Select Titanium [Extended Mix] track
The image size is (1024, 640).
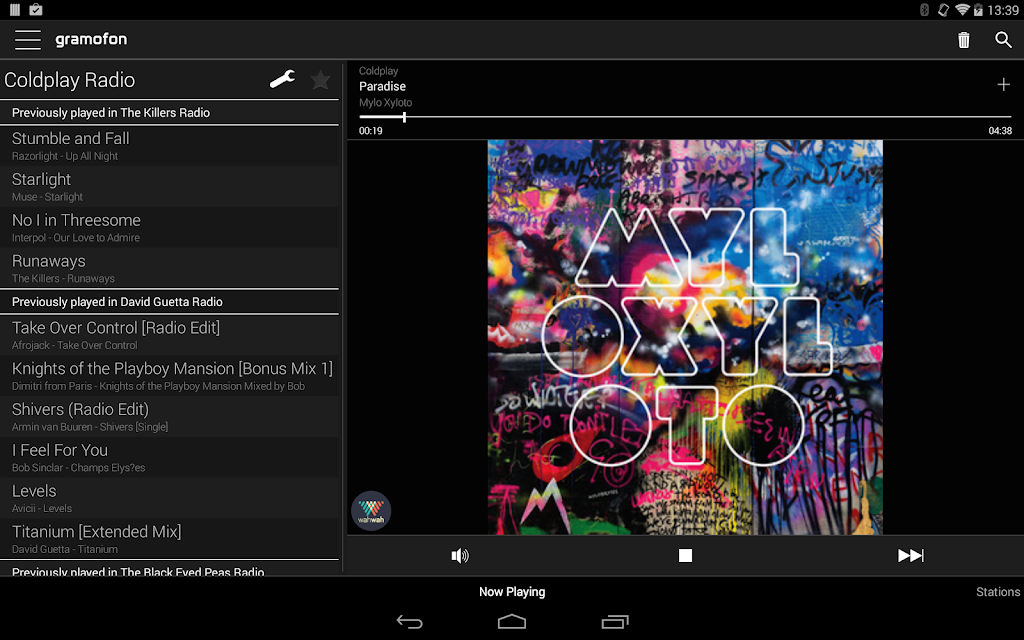170,539
